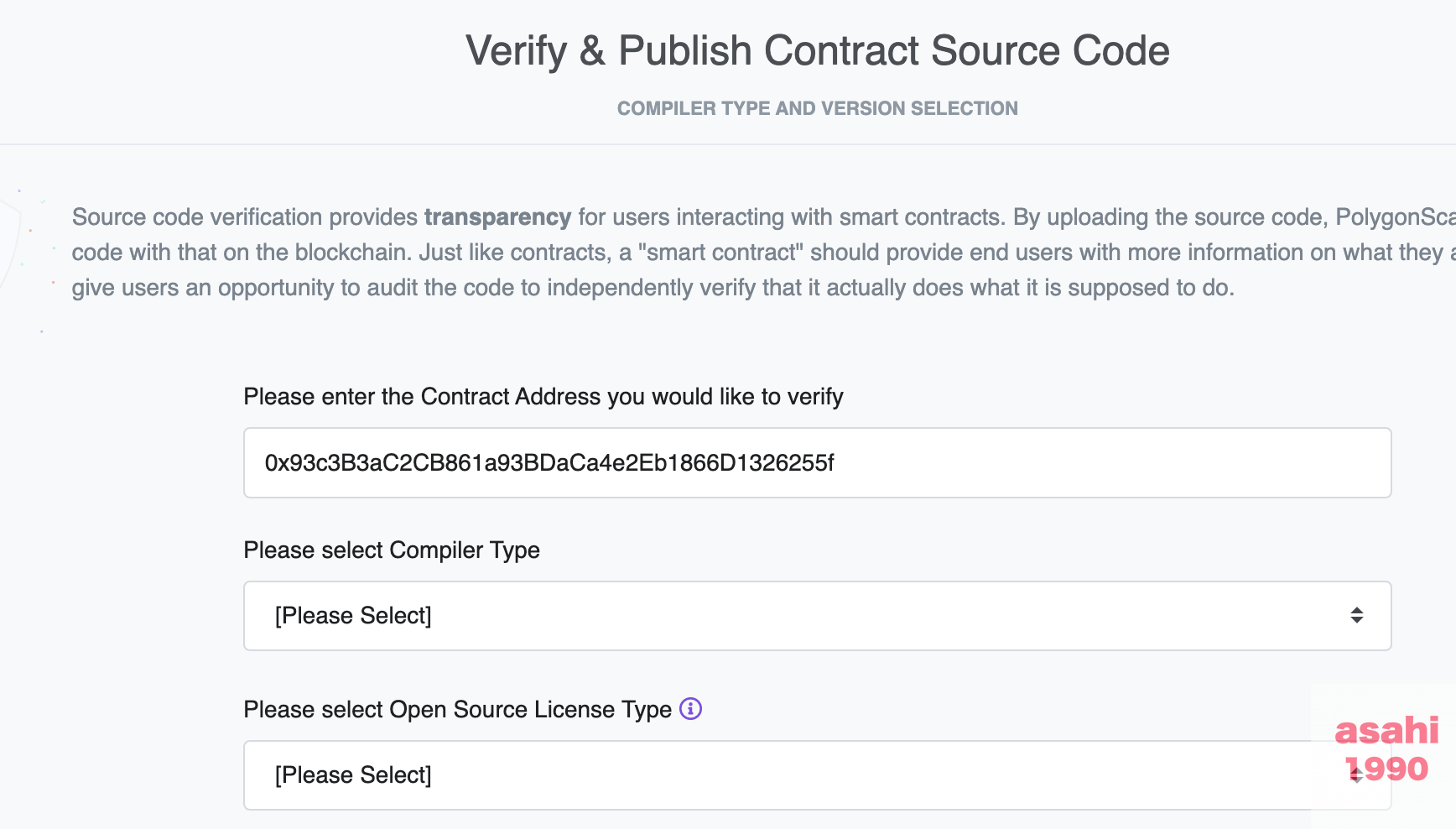Click the bold word transparency
Screen dimensions: 1456x829
pos(497,217)
